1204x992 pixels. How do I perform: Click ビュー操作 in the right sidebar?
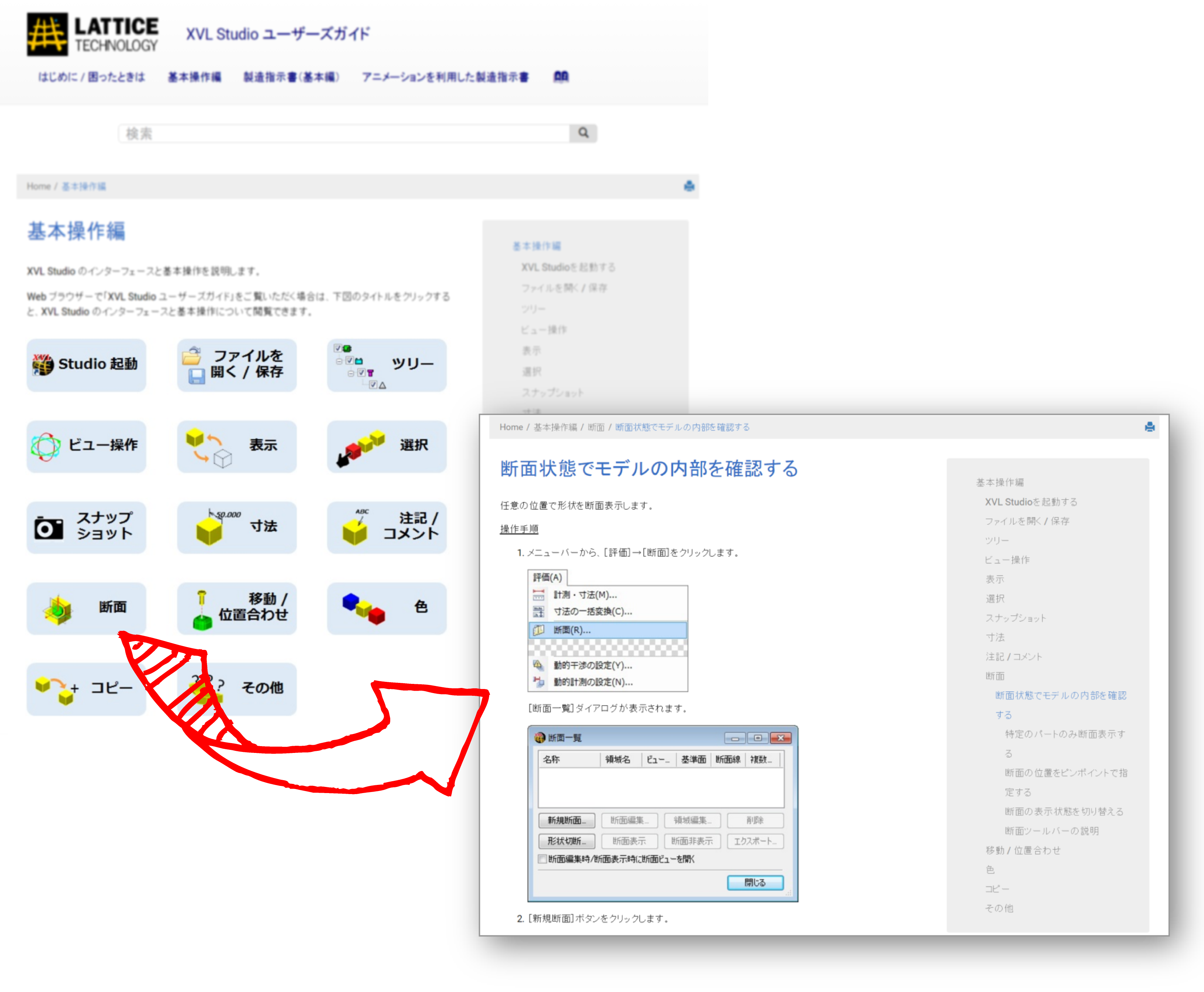pos(1007,559)
